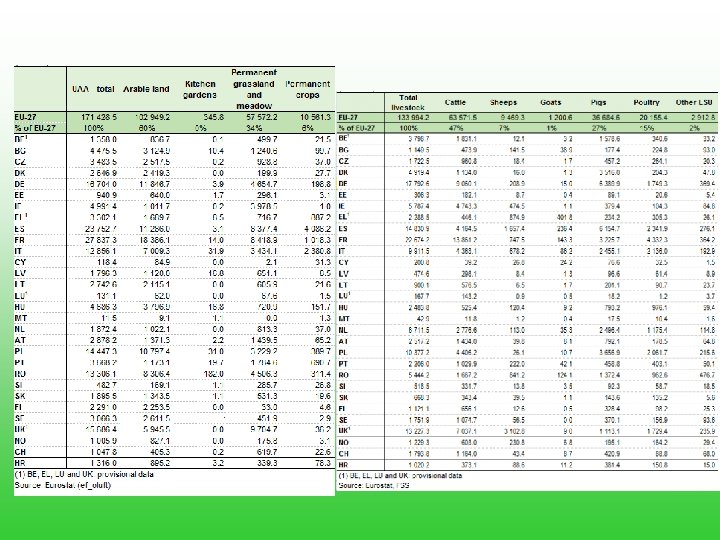Click the 'Pigs' column header
This screenshot has width=720, height=540.
598,102
